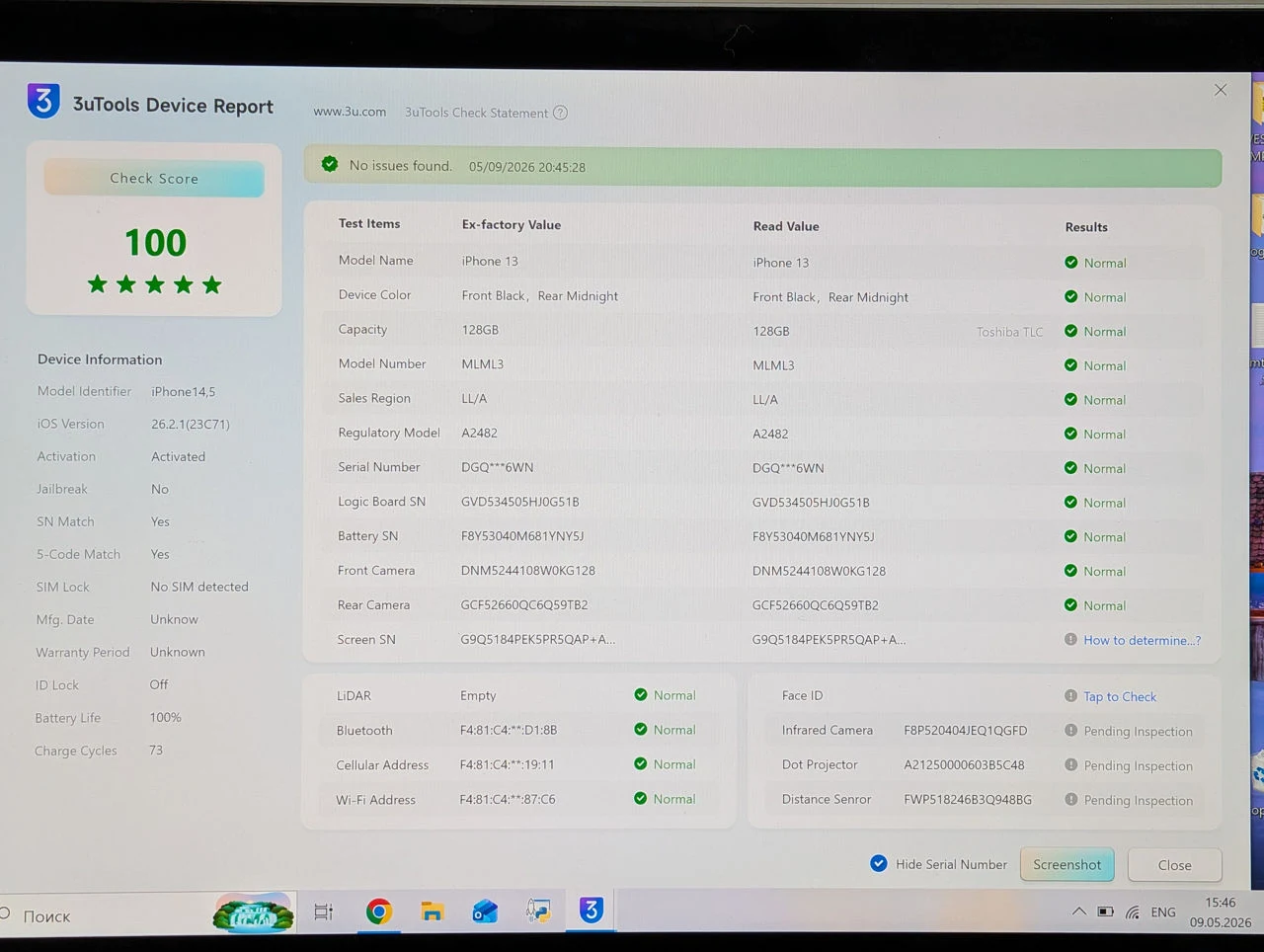1264x952 pixels.
Task: Expand the hidden system tray icons chevron
Action: pyautogui.click(x=1078, y=912)
